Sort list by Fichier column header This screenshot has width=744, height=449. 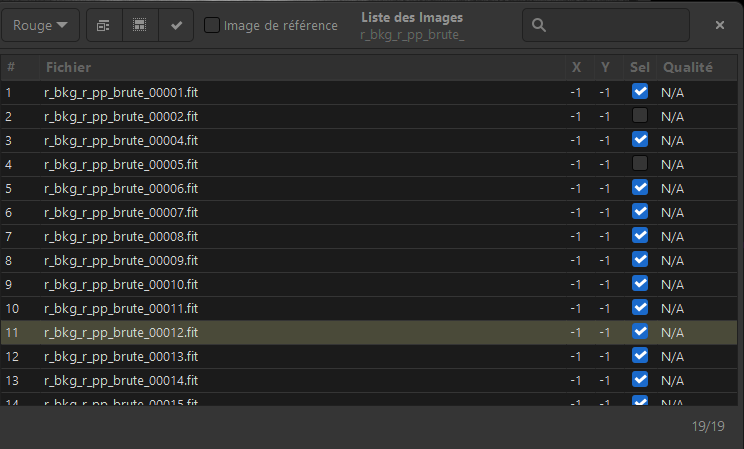(x=68, y=67)
